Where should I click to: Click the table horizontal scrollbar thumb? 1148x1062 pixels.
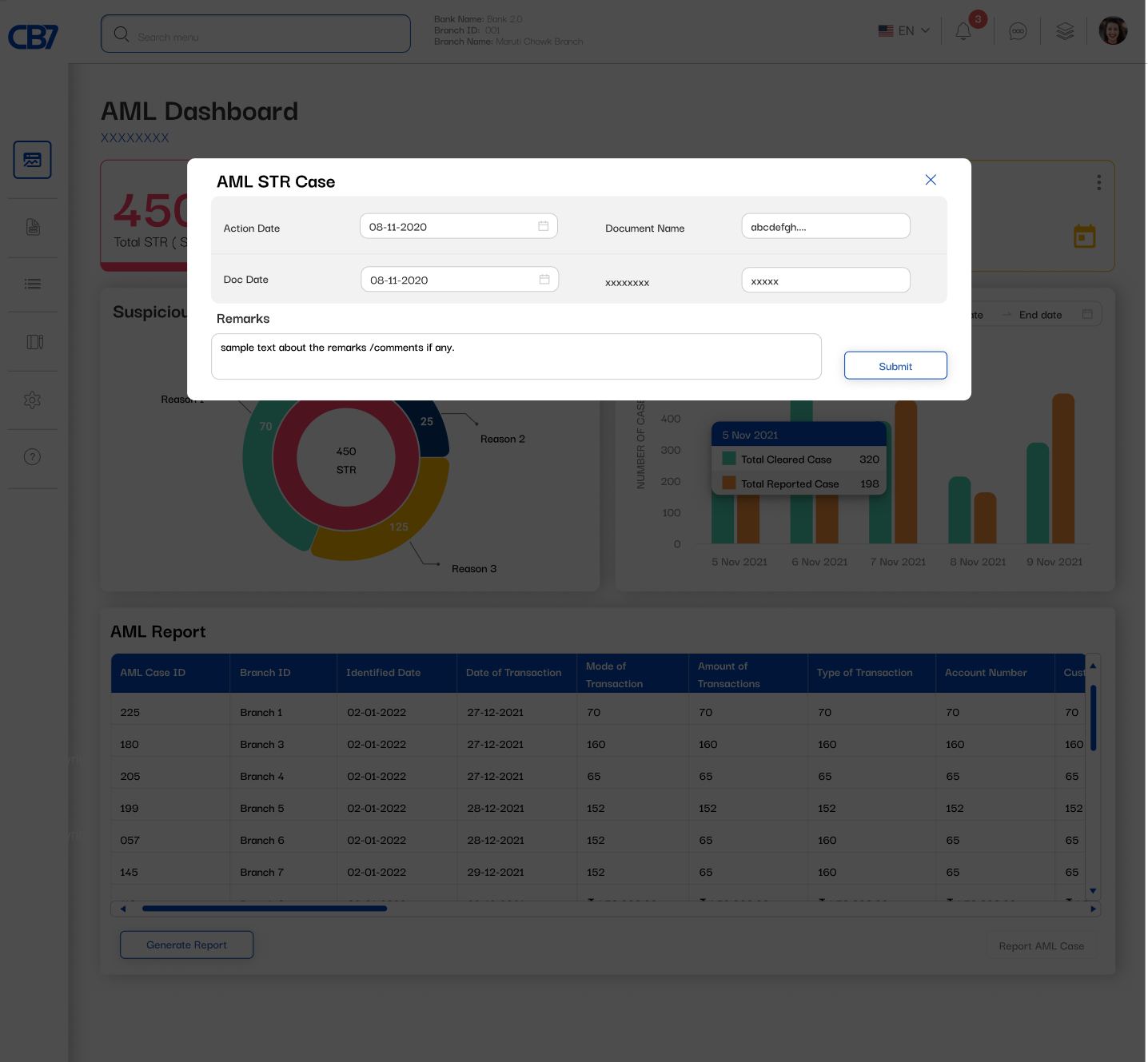(265, 909)
